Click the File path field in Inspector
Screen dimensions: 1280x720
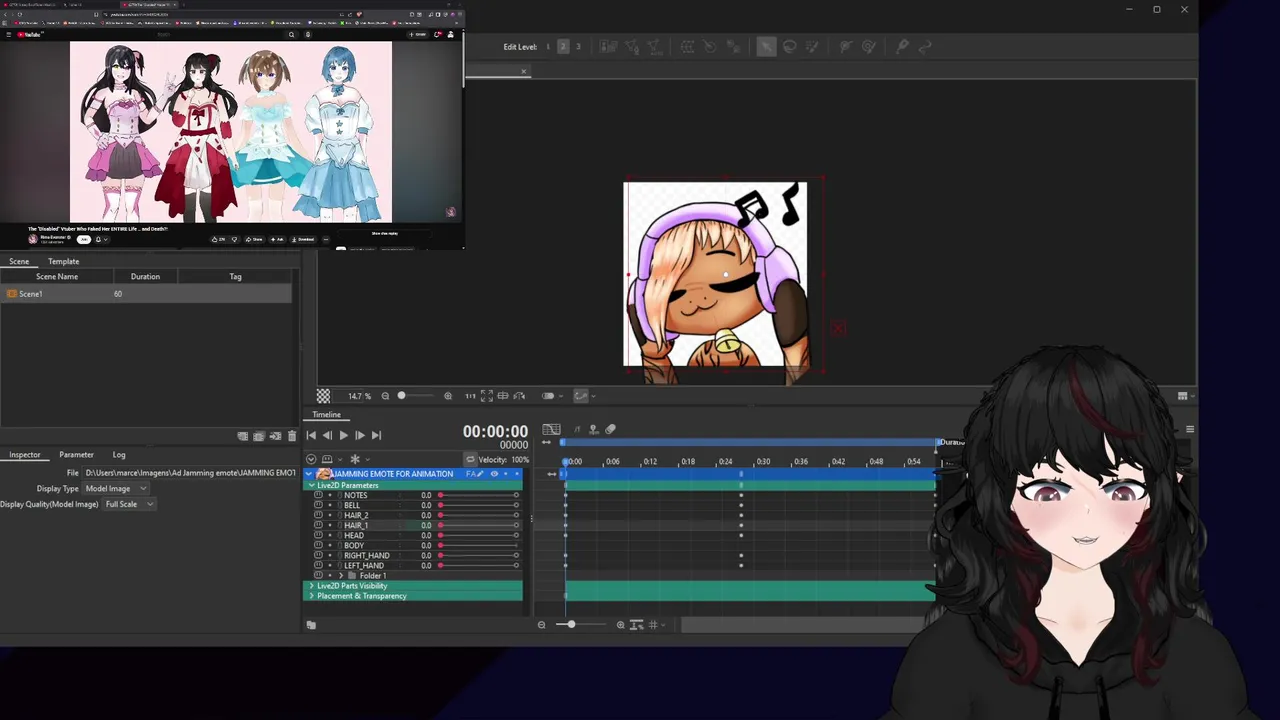coord(190,473)
